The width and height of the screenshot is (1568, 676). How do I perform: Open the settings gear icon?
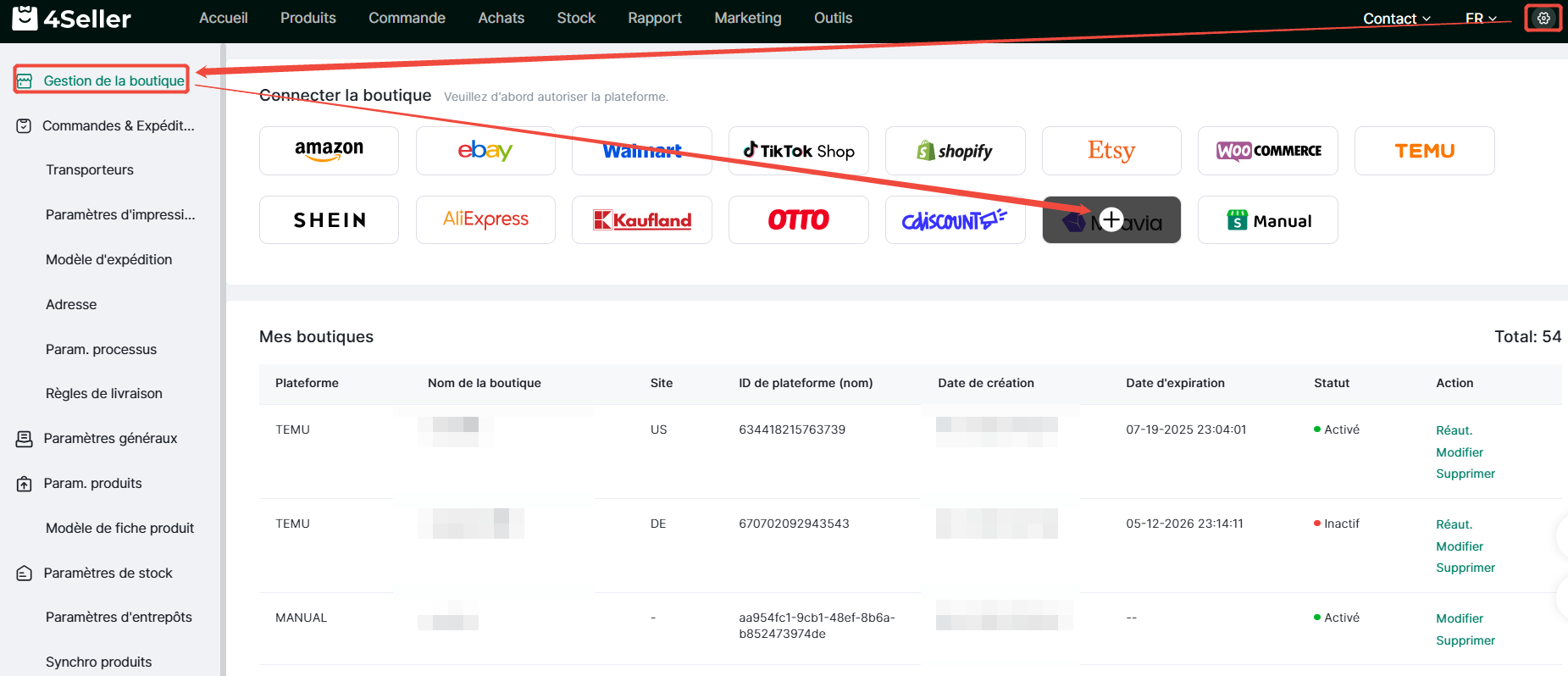(1543, 18)
